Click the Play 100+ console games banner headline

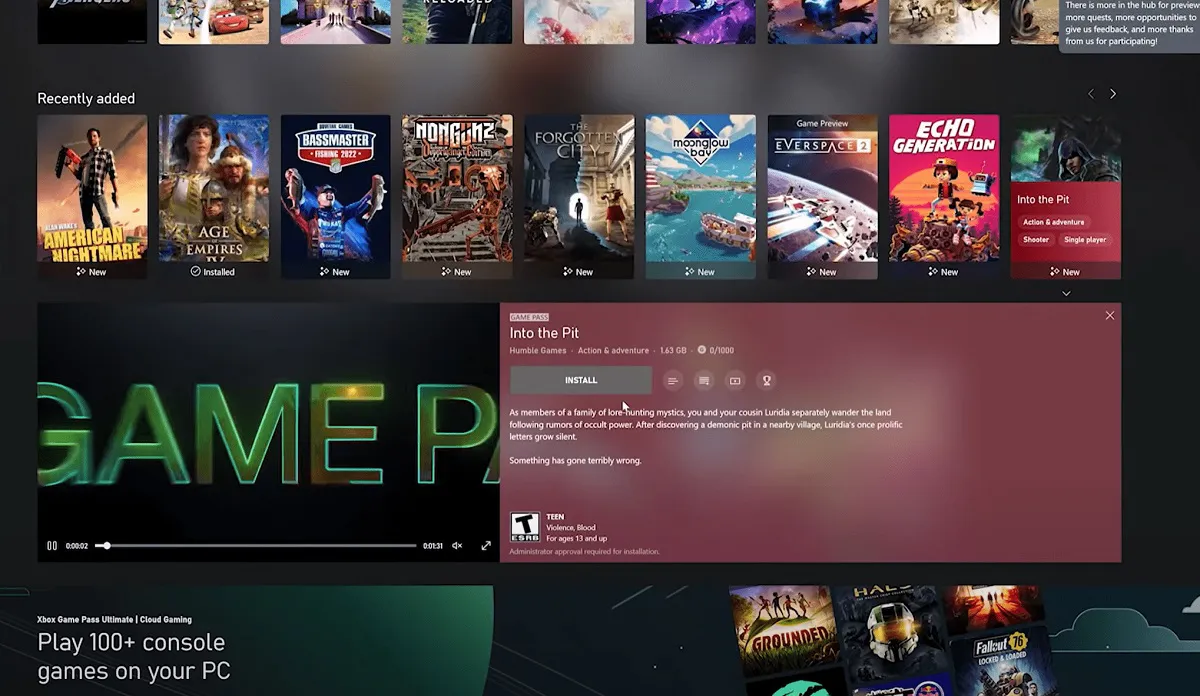pyautogui.click(x=134, y=656)
